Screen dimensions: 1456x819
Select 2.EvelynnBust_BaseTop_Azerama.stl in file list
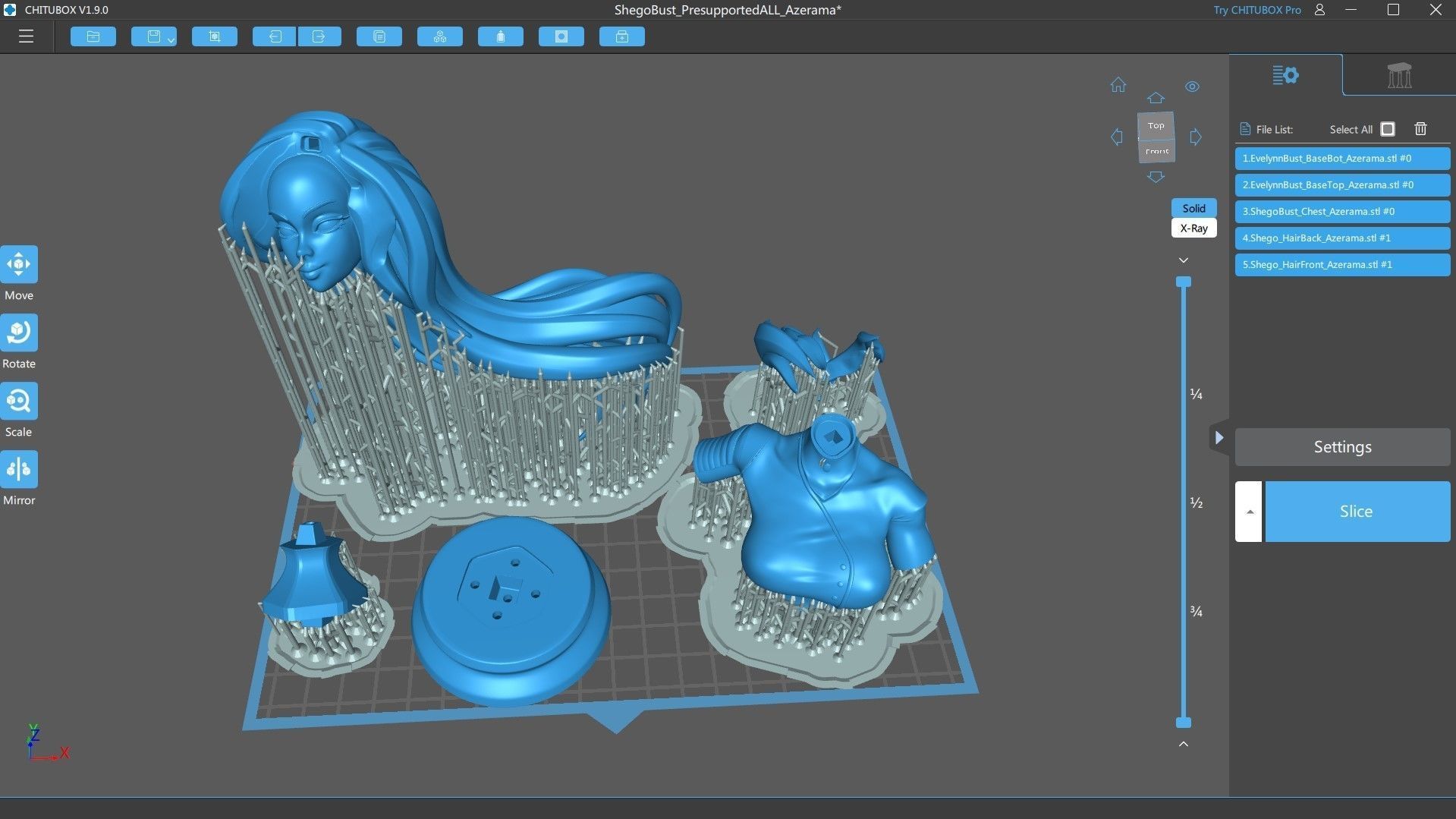(1342, 185)
